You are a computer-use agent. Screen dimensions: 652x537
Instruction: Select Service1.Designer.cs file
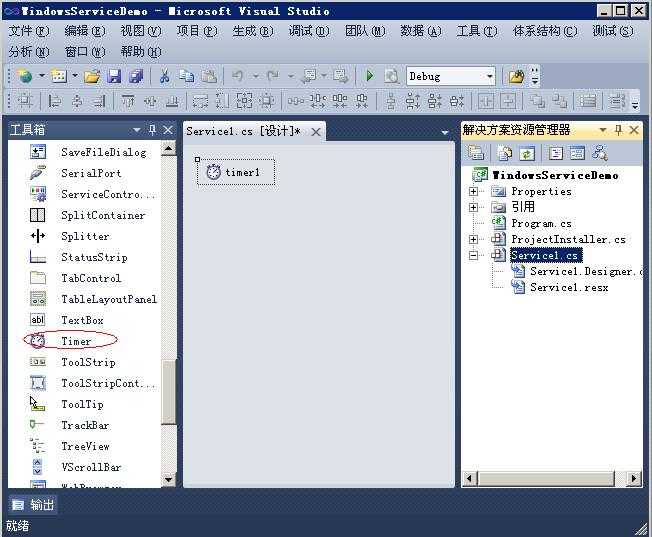point(586,272)
